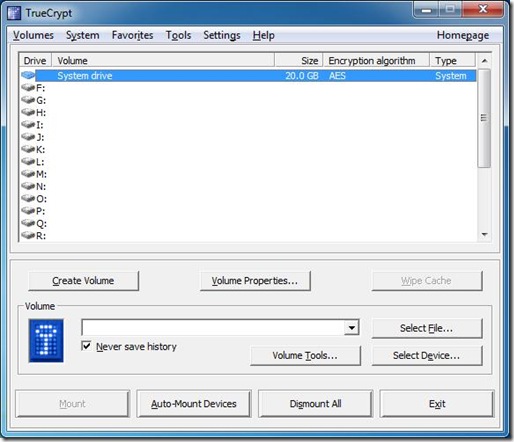Pick the M: drive icon

click(x=28, y=174)
